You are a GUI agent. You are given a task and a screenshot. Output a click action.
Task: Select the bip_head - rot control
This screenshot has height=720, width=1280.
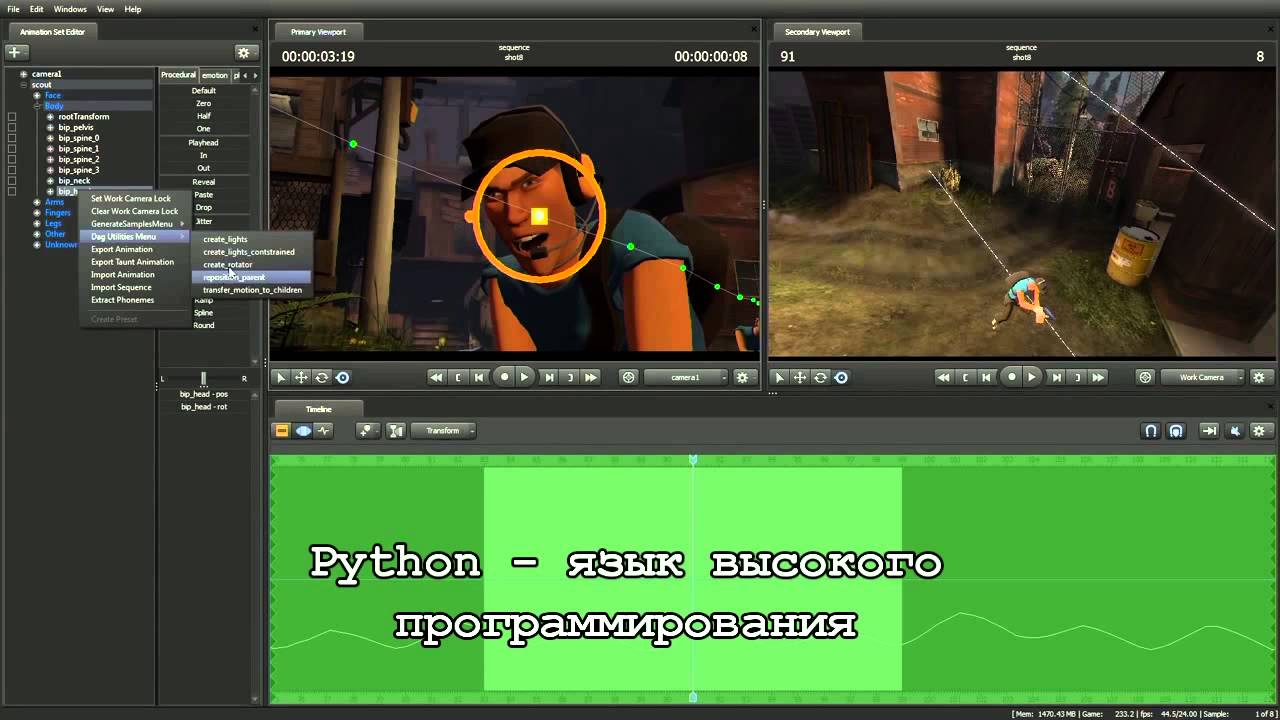coord(204,407)
